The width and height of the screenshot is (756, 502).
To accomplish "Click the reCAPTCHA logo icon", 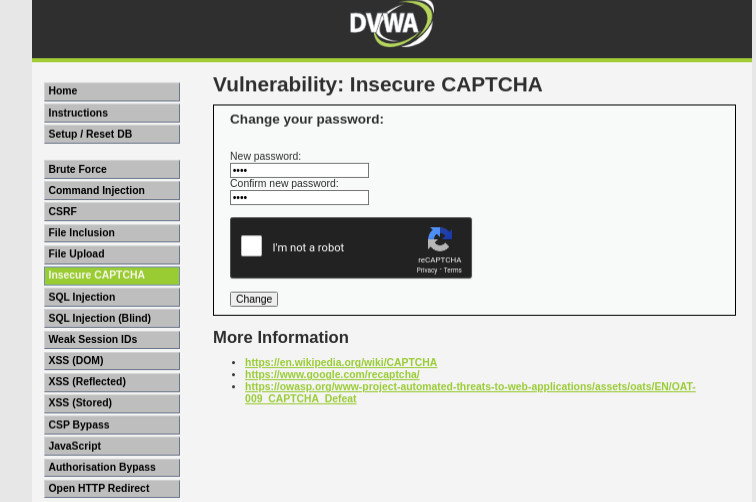I will (x=440, y=239).
